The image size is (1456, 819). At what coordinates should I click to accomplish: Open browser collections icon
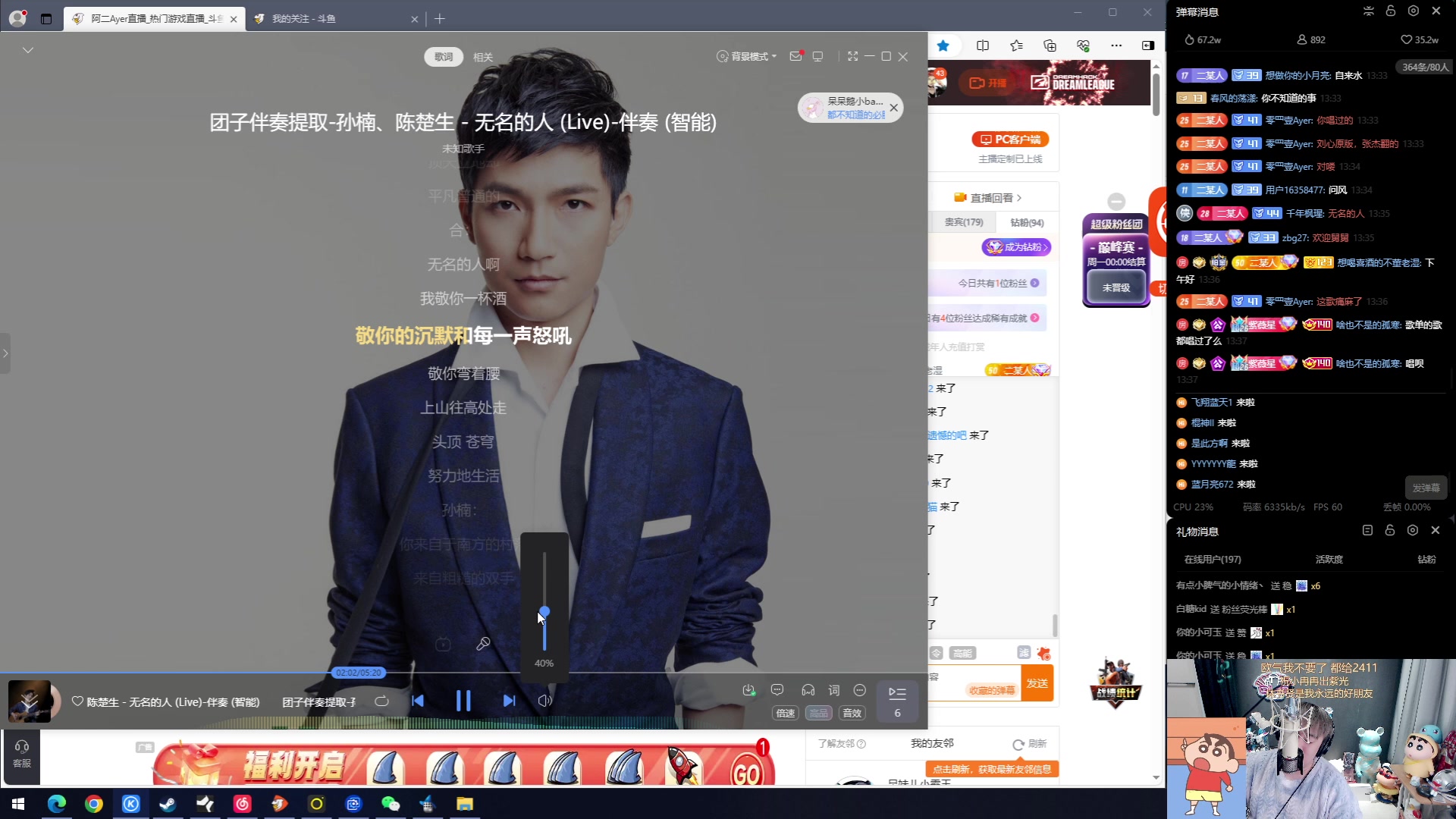coord(1050,45)
